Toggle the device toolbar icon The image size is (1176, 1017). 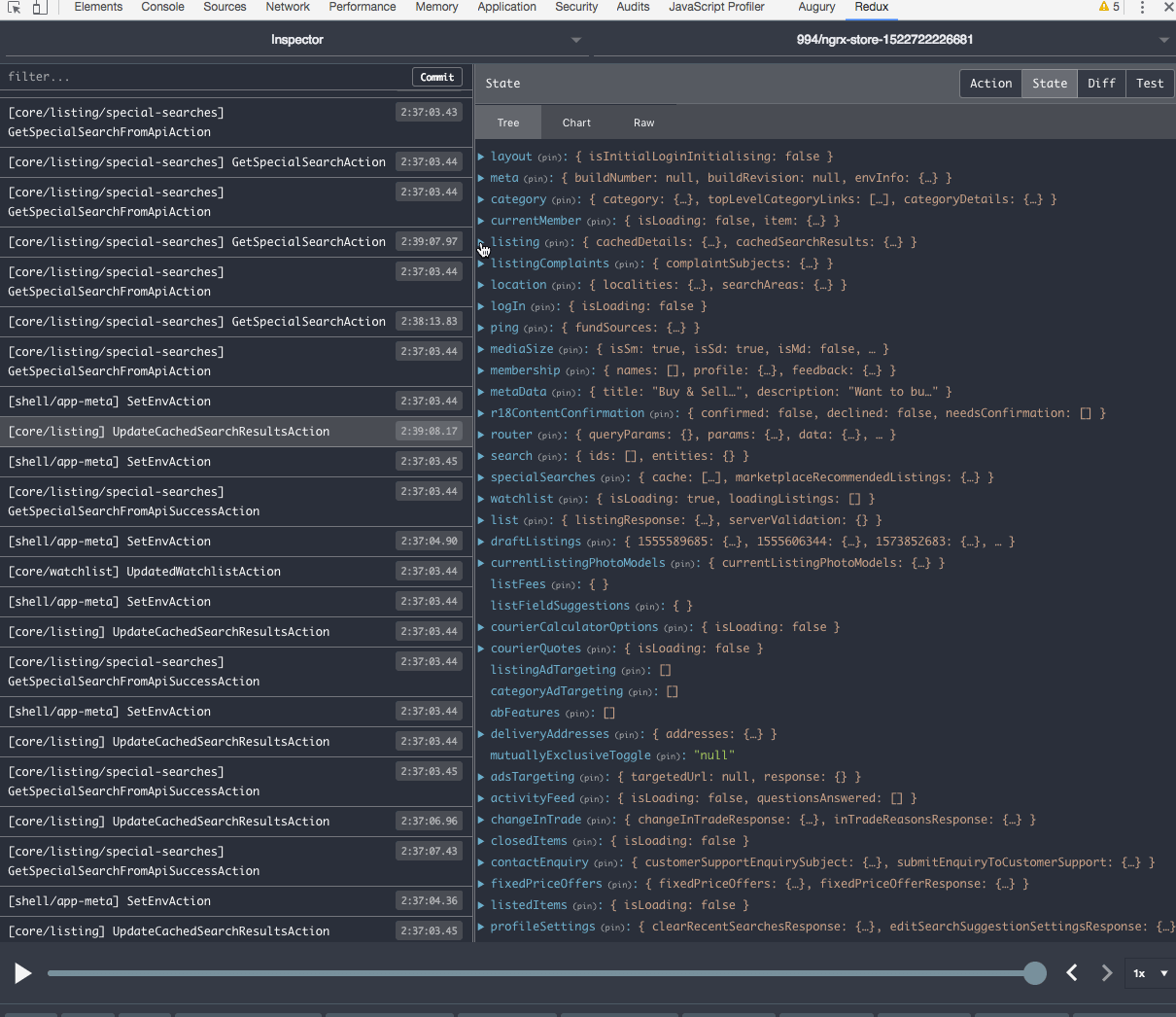[x=40, y=7]
